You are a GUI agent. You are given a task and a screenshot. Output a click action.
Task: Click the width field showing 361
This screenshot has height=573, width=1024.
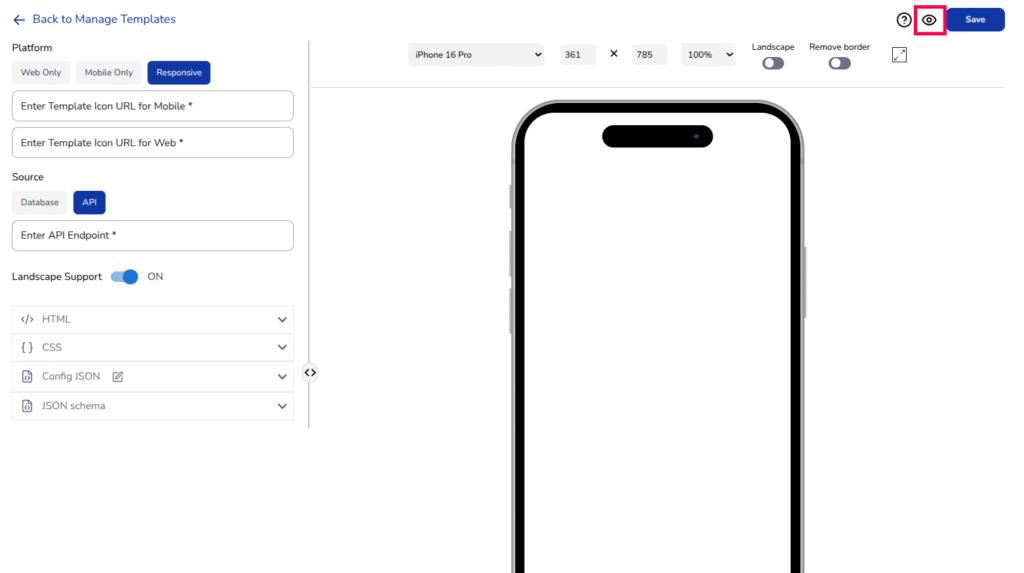[578, 55]
